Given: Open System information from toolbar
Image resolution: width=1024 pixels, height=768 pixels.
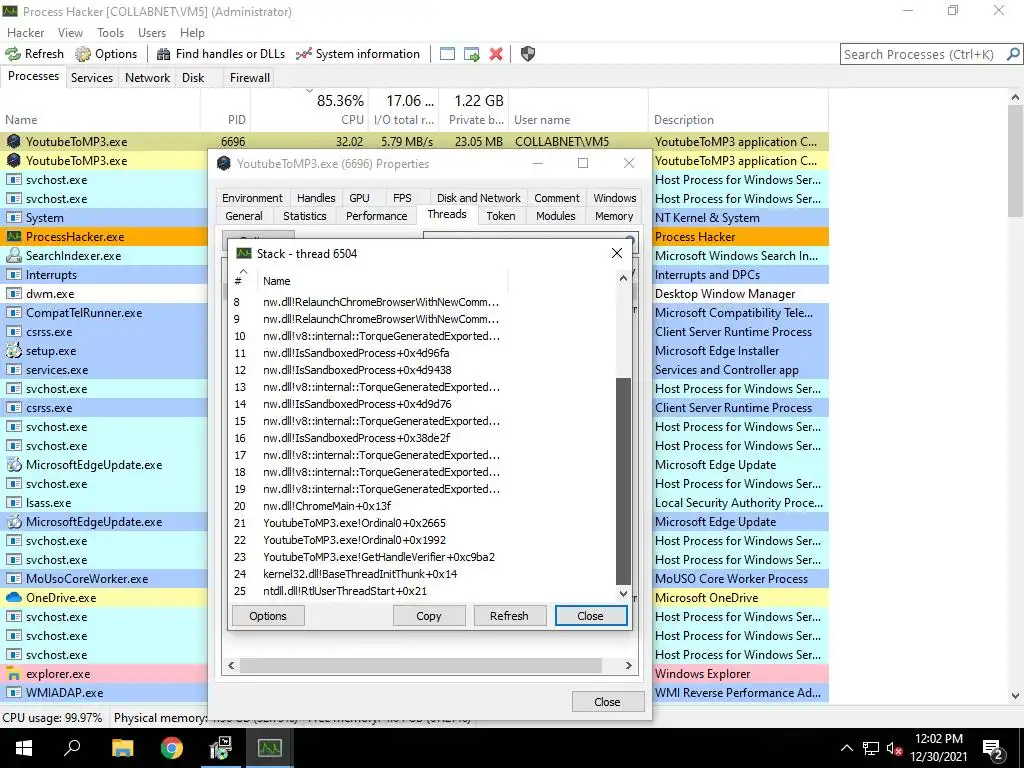Looking at the screenshot, I should (x=358, y=54).
